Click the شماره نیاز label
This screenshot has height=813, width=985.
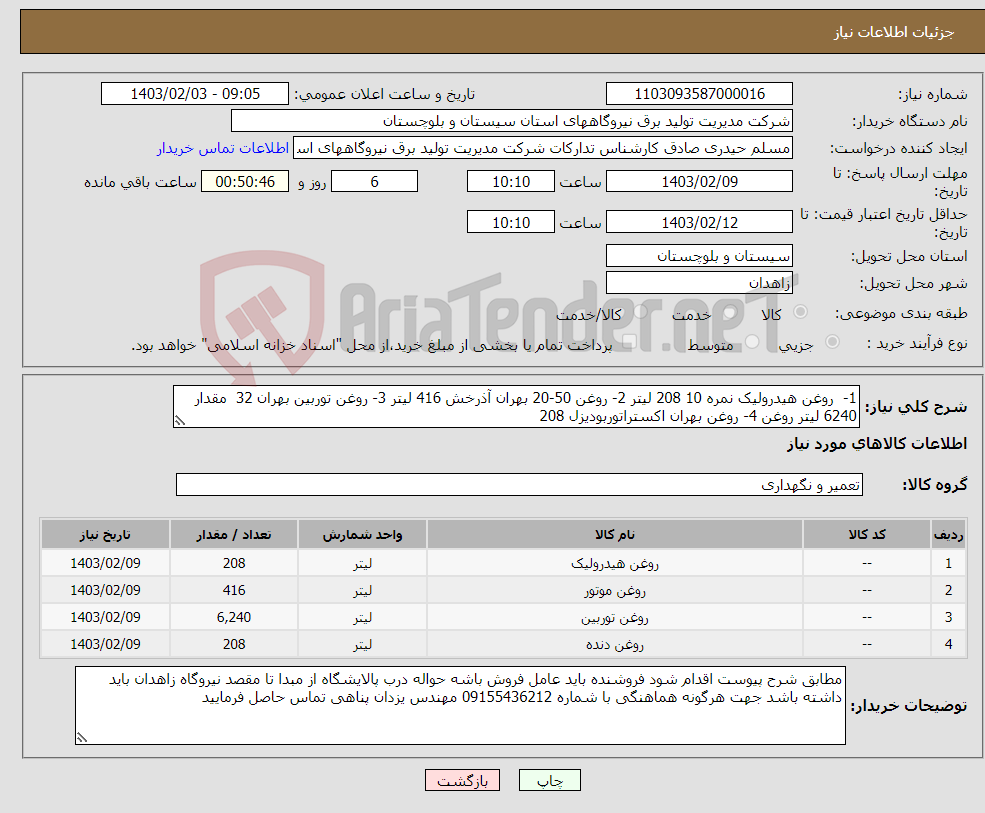click(x=933, y=94)
